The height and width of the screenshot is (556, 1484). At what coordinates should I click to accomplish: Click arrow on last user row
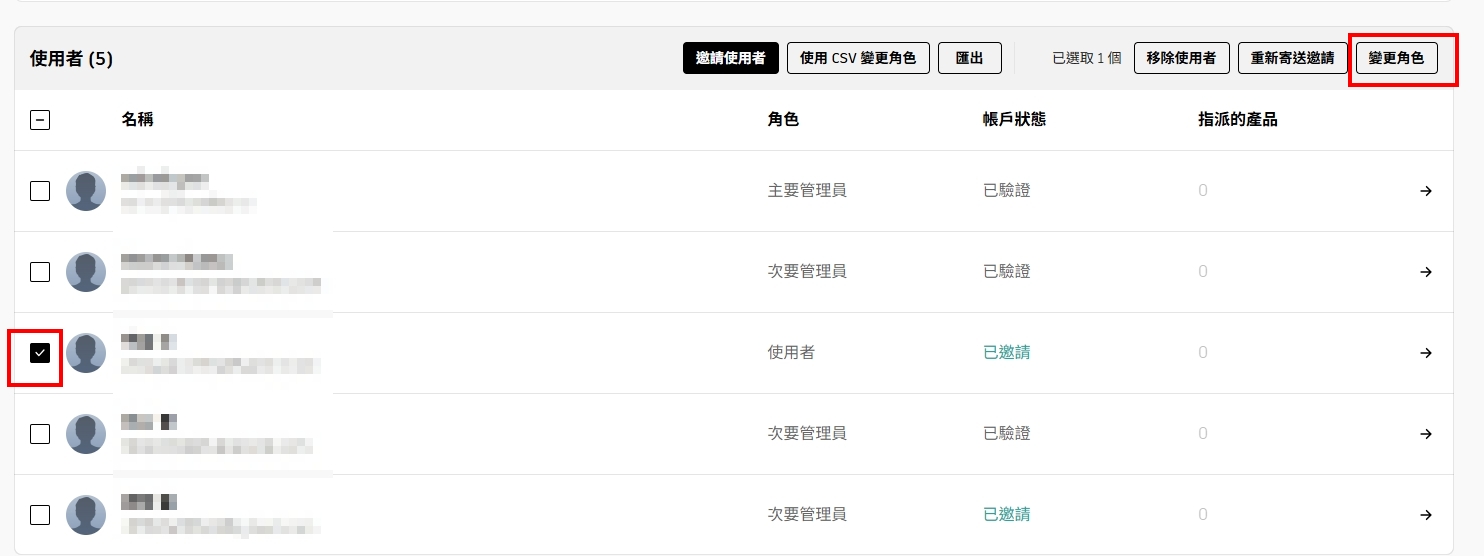pyautogui.click(x=1426, y=515)
